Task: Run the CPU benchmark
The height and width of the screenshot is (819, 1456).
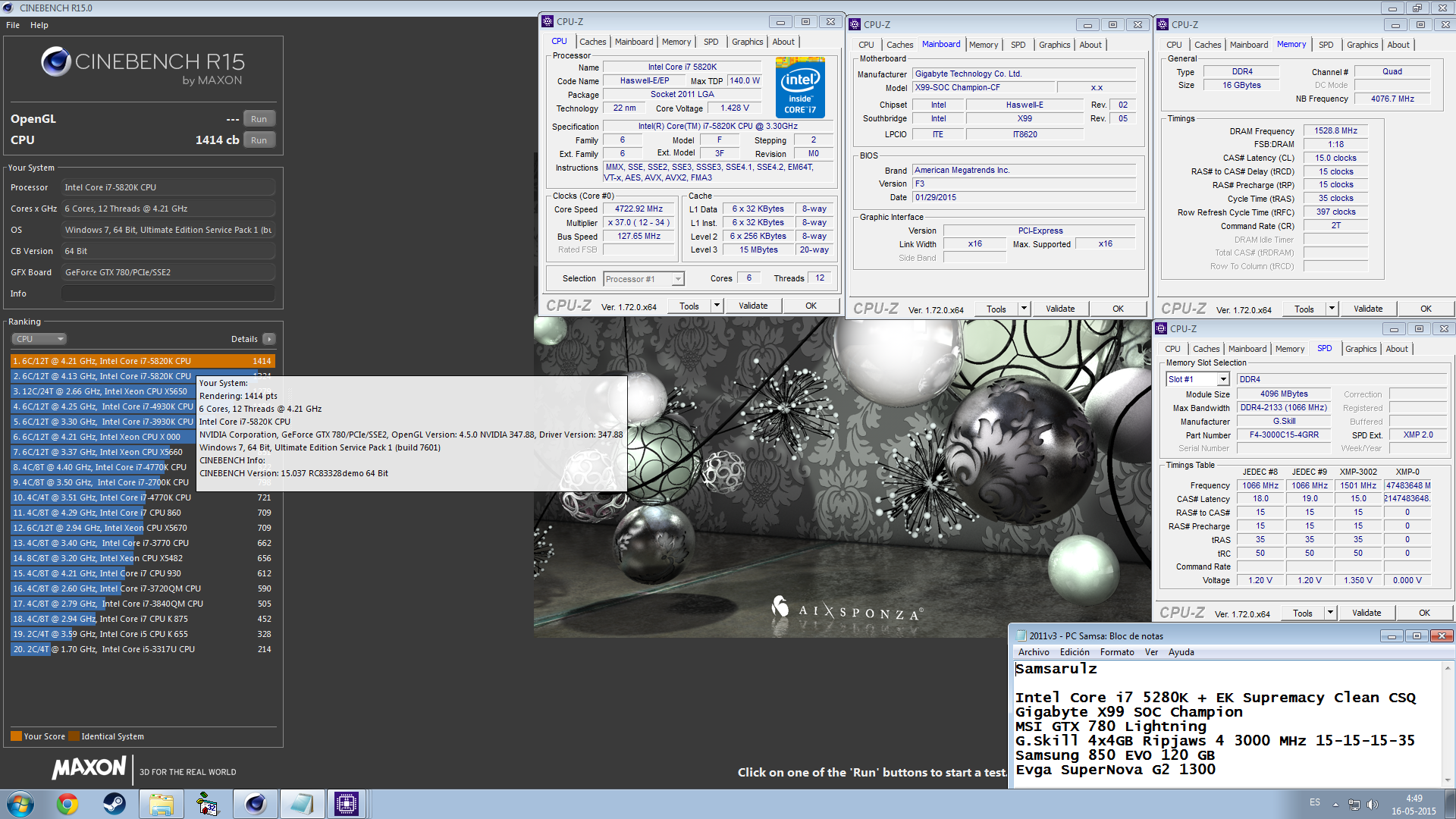Action: click(259, 140)
